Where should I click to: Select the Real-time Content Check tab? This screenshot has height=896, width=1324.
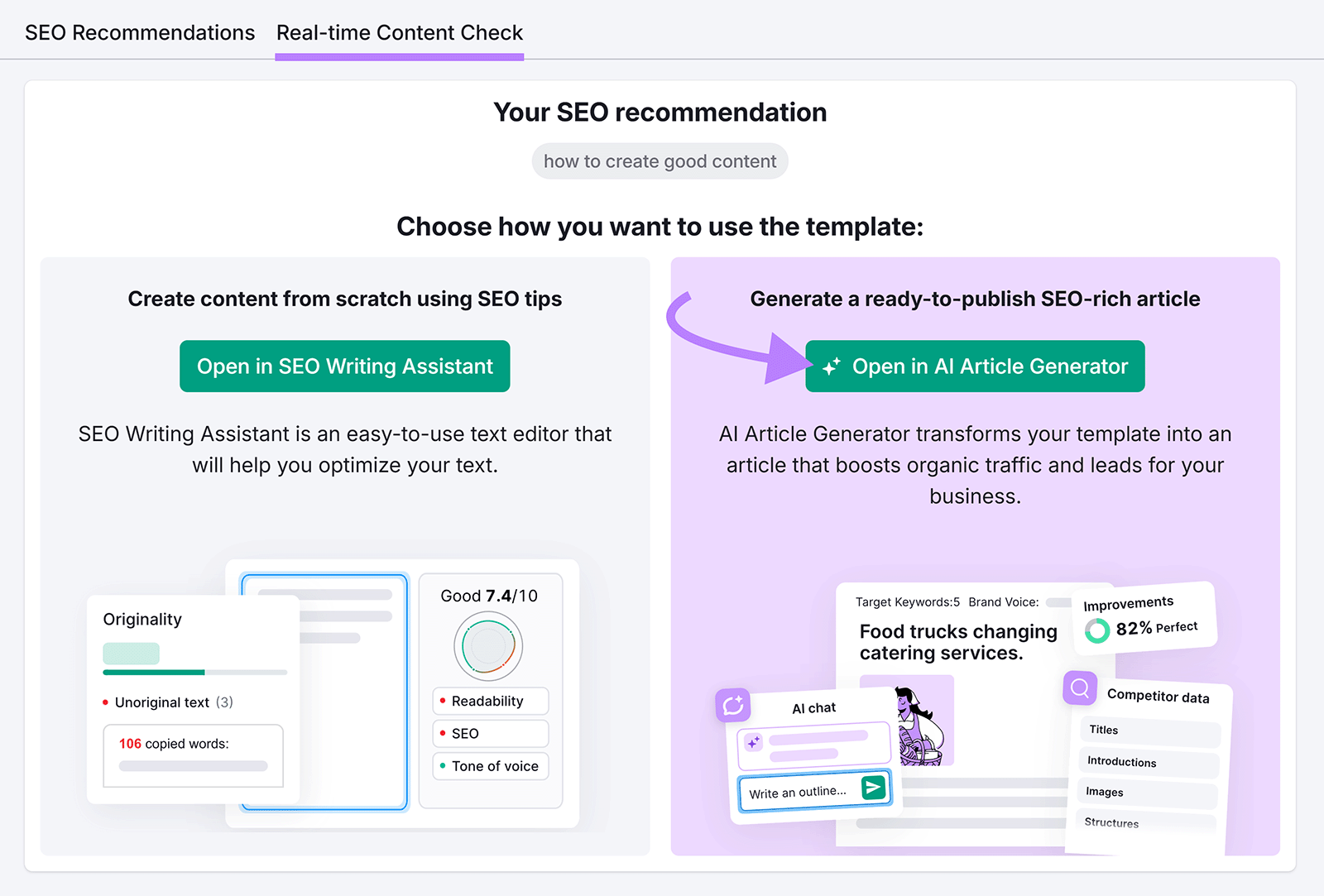point(400,32)
